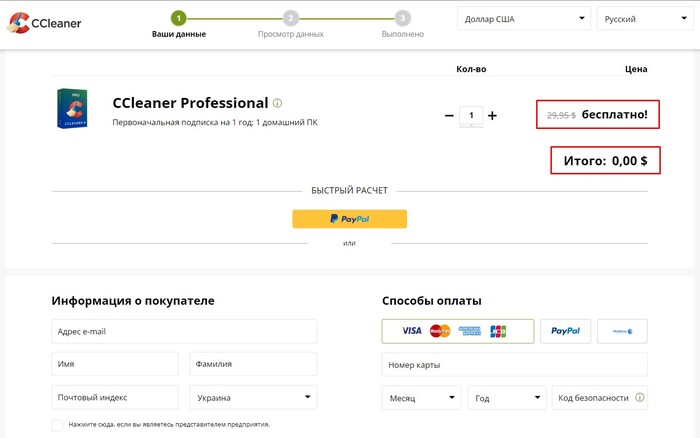Click the Адрес e-mail field
Viewport: 700px width, 438px height.
[184, 331]
